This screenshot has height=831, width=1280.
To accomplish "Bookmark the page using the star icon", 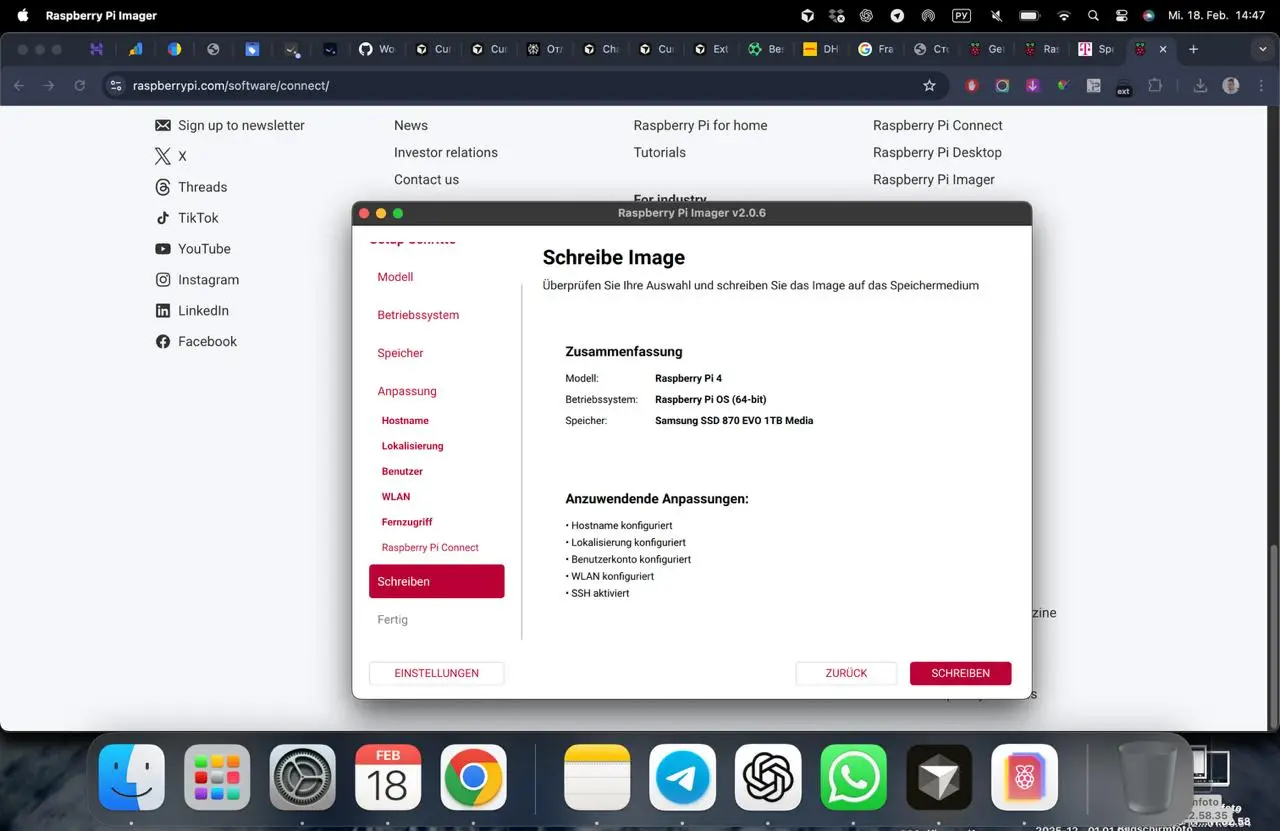I will pyautogui.click(x=930, y=86).
